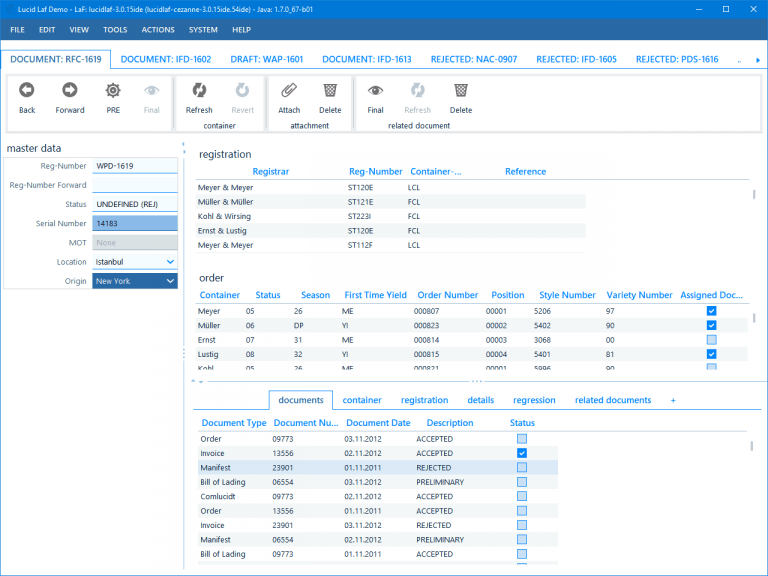
Task: Delete the related document
Action: click(461, 90)
